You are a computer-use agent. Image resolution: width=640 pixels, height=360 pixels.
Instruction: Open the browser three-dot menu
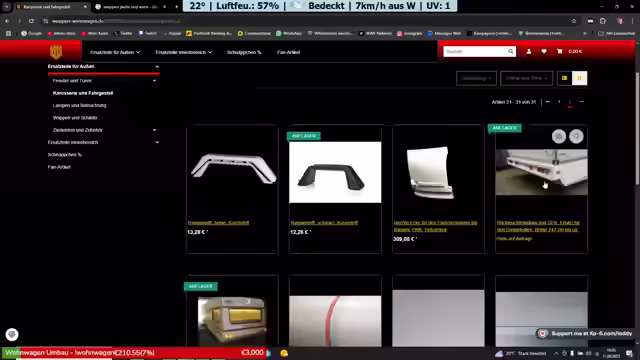[633, 21]
